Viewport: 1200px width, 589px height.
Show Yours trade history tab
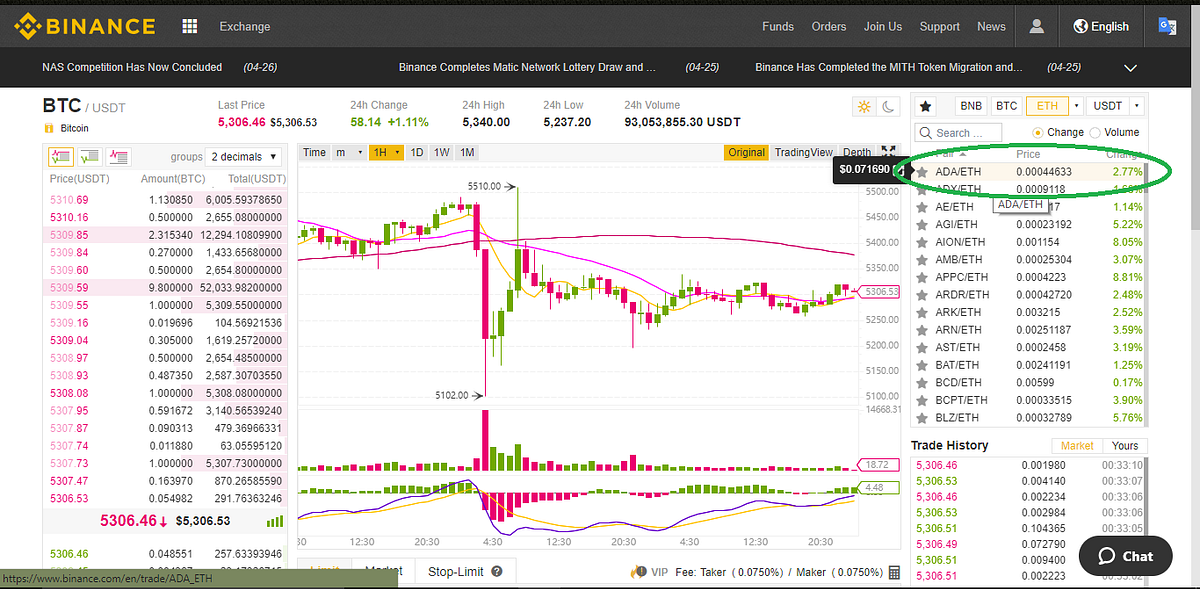pyautogui.click(x=1125, y=446)
